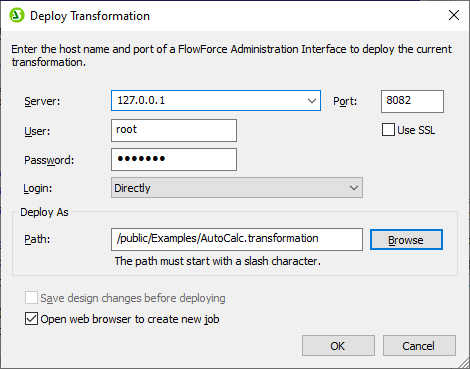Close the Deploy Transformation dialog
The image size is (470, 369).
[454, 15]
